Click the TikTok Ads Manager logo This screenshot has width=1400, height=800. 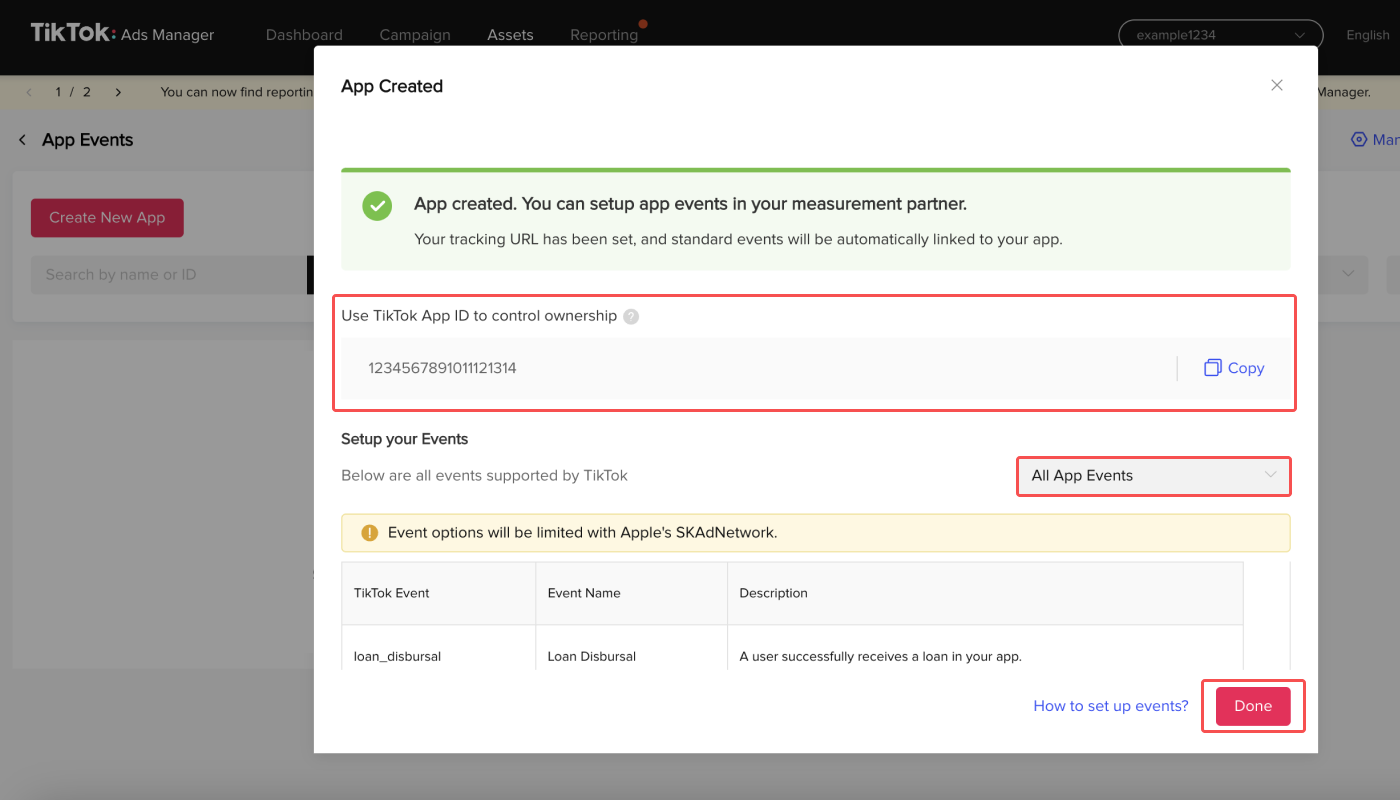click(x=122, y=34)
